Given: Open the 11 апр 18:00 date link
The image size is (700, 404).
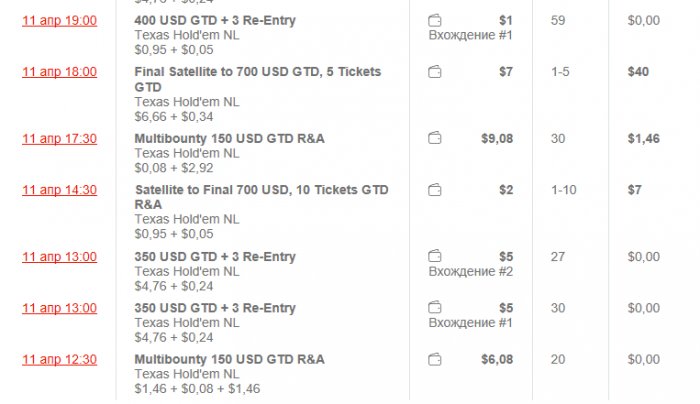Looking at the screenshot, I should coord(59,72).
